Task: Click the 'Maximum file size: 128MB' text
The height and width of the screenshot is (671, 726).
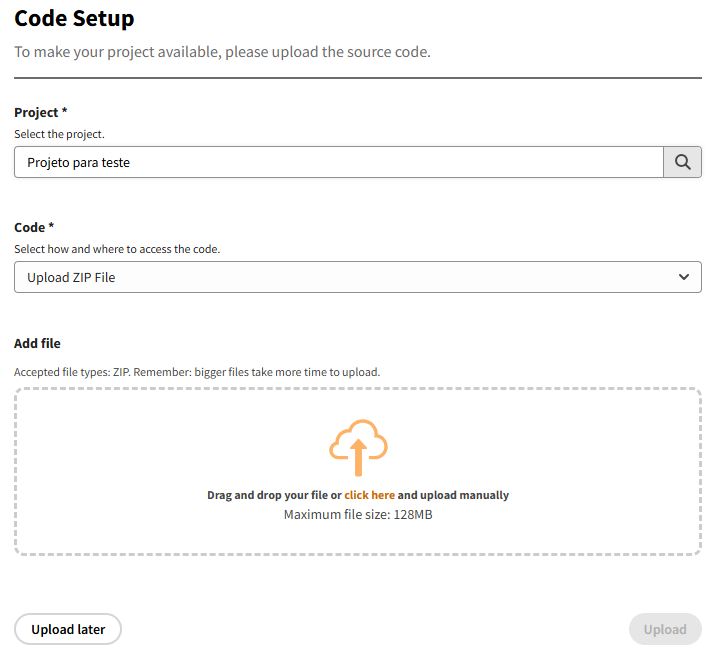Action: (x=358, y=515)
